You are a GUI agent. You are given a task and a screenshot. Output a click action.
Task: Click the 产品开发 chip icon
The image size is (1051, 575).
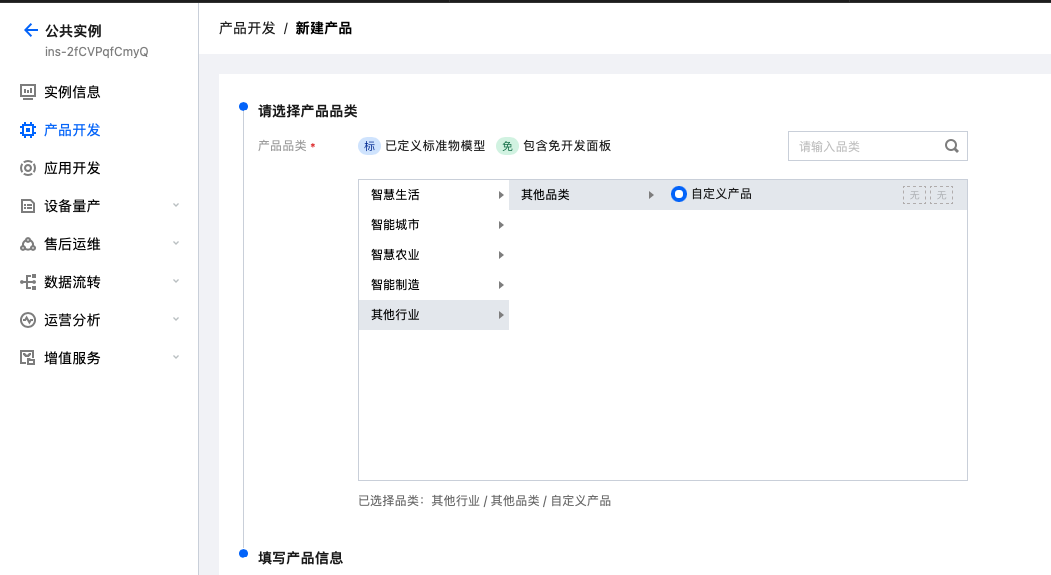[x=28, y=130]
